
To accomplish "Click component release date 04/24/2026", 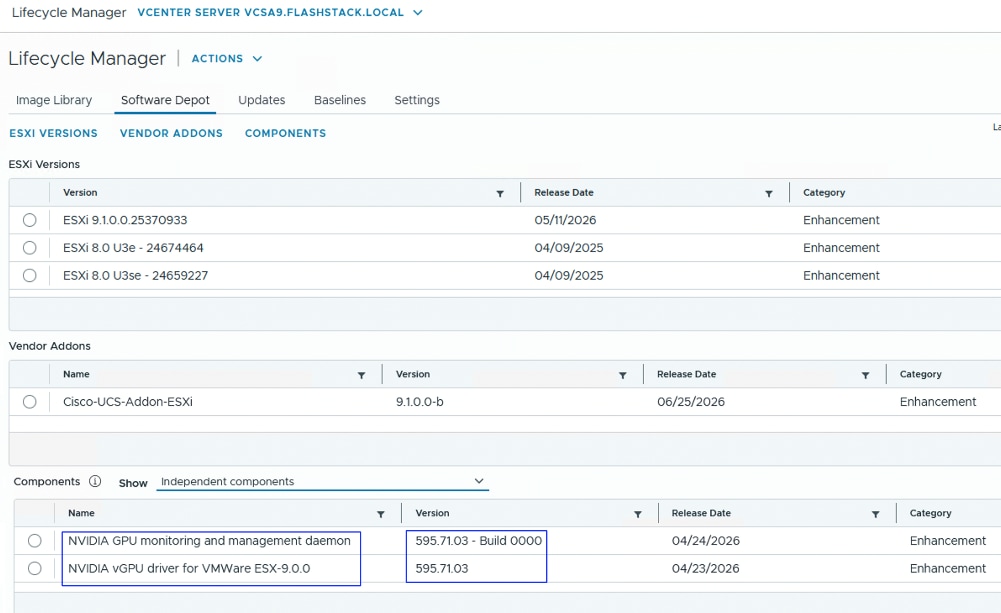I will coord(705,541).
